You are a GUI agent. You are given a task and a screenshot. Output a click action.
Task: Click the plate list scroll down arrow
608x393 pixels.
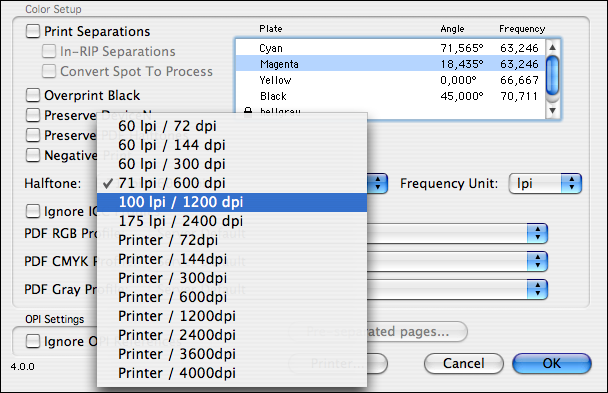553,111
